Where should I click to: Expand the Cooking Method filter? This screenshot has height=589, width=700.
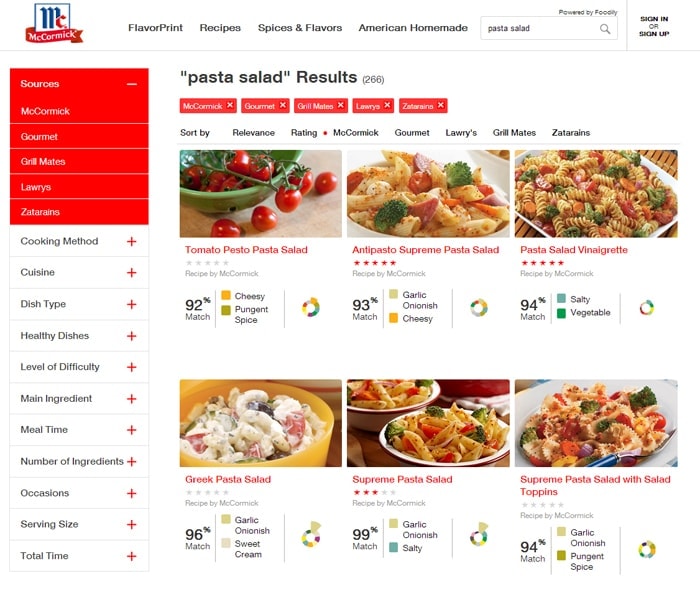pyautogui.click(x=131, y=242)
